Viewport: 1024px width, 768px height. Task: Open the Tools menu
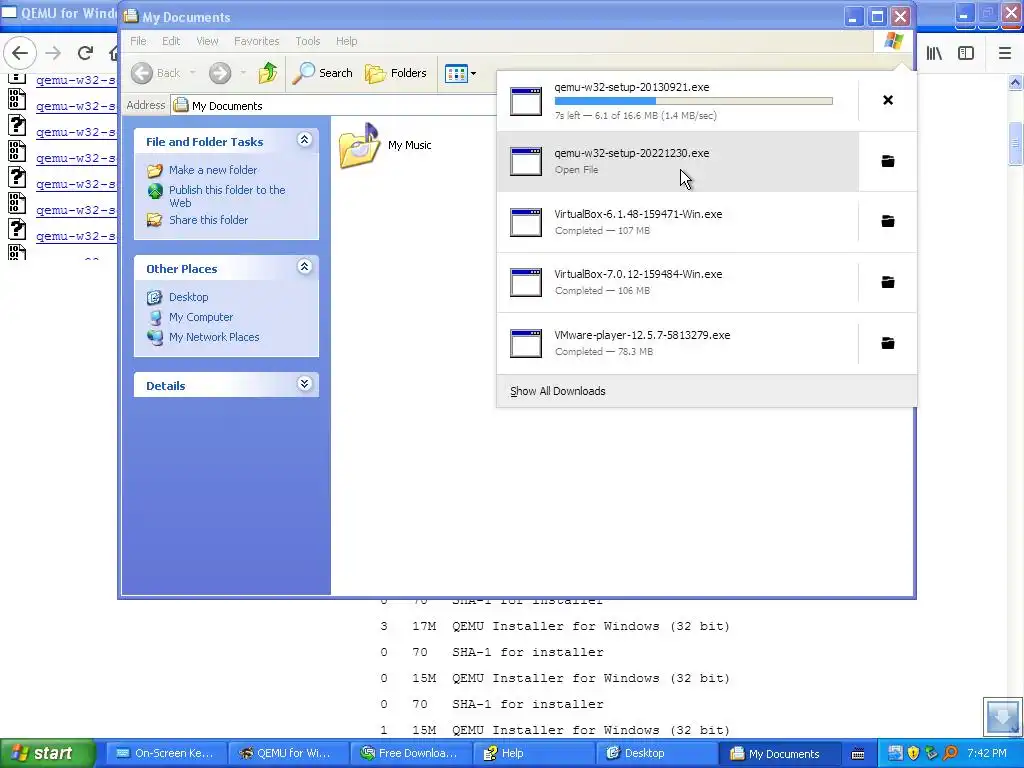point(308,41)
